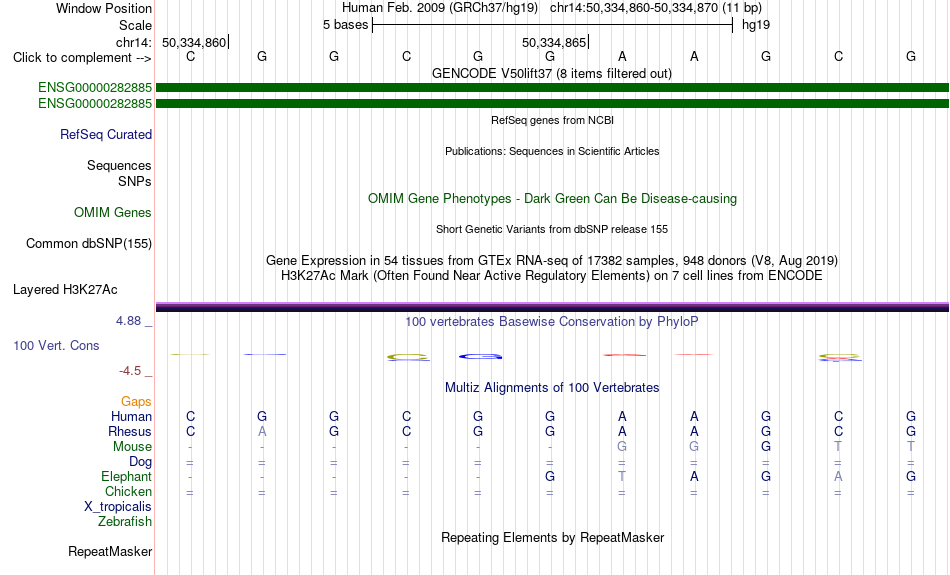The height and width of the screenshot is (575, 950).
Task: Click '100 vertebrates Basewise Conservation by PhyloP' title
Action: click(552, 322)
